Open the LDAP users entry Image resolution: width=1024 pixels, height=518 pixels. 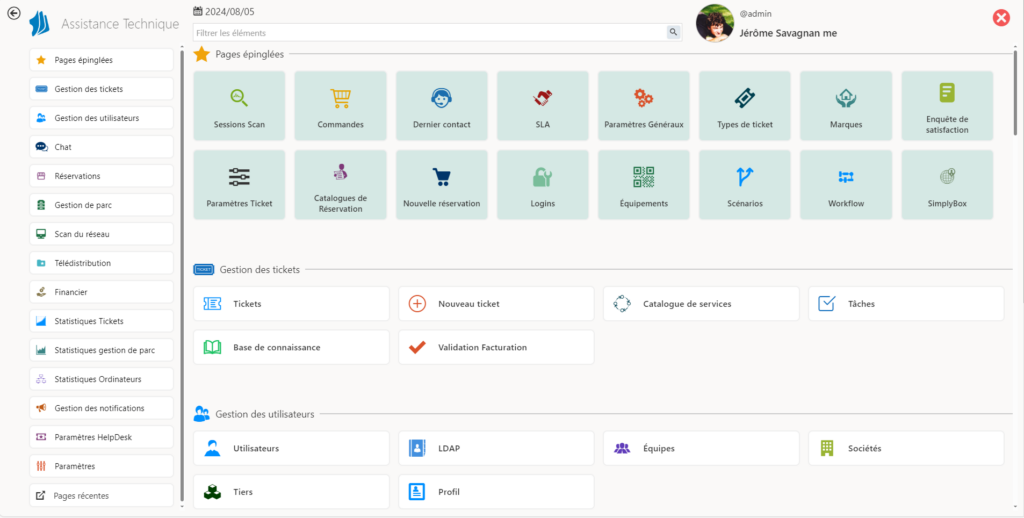tap(496, 448)
